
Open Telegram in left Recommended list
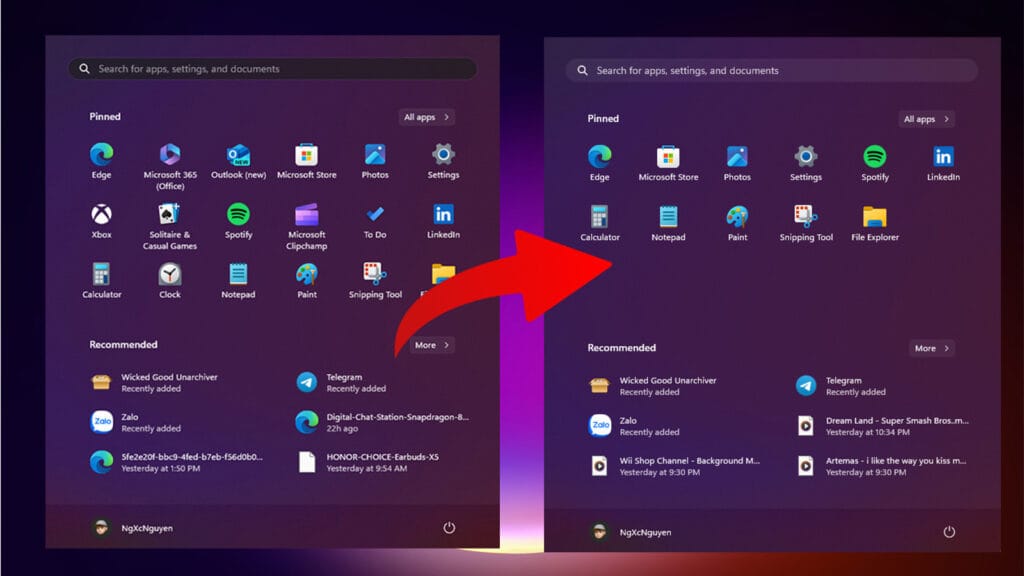coord(341,383)
